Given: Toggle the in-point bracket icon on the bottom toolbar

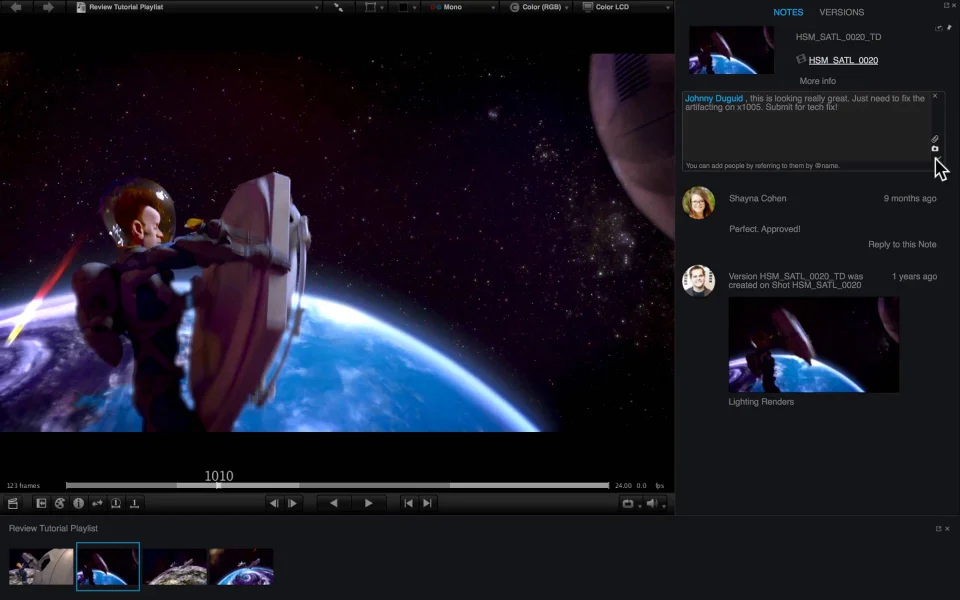Looking at the screenshot, I should [x=41, y=503].
